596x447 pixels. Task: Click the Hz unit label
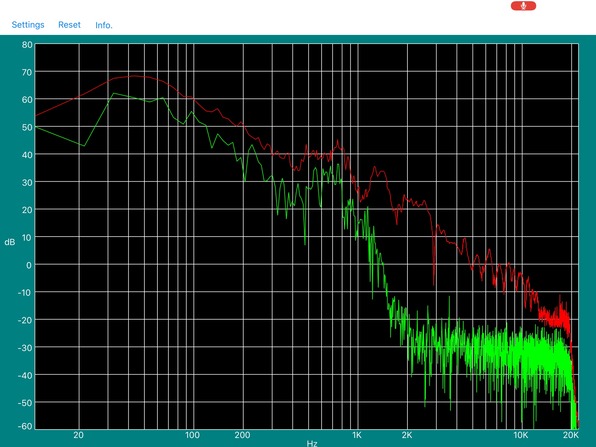coord(312,443)
